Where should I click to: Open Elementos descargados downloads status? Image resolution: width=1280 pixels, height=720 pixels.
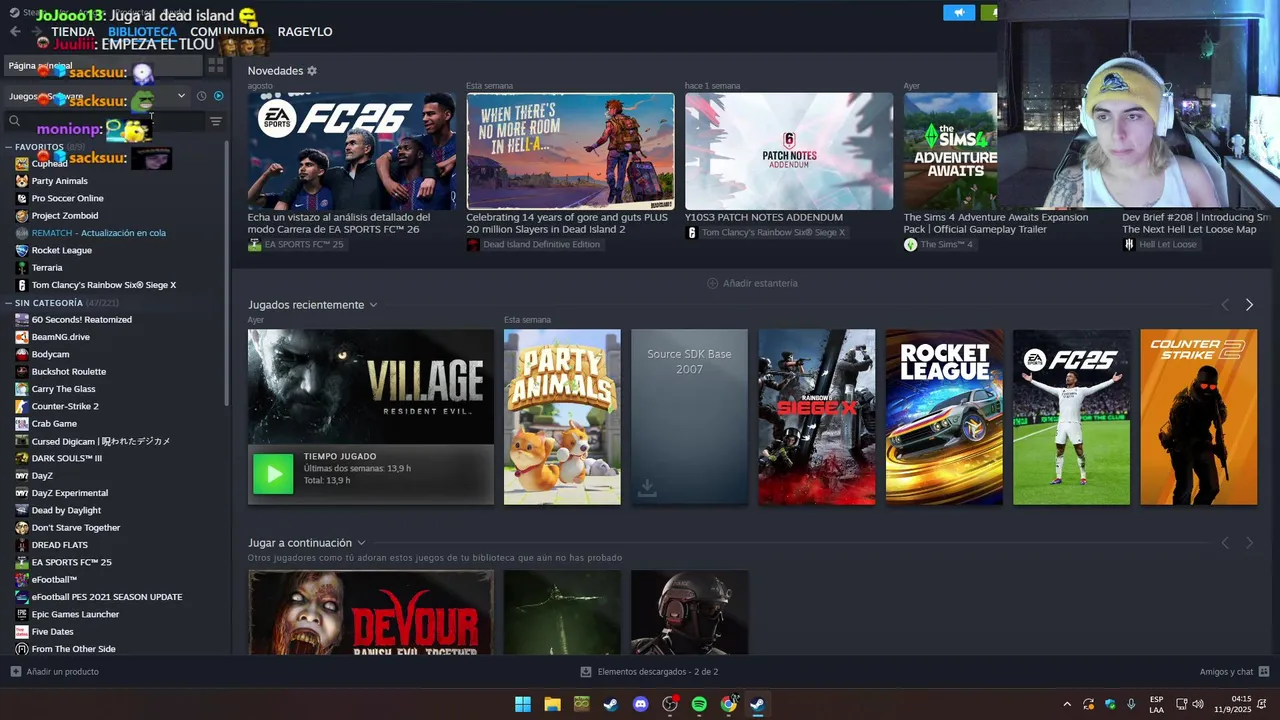649,672
